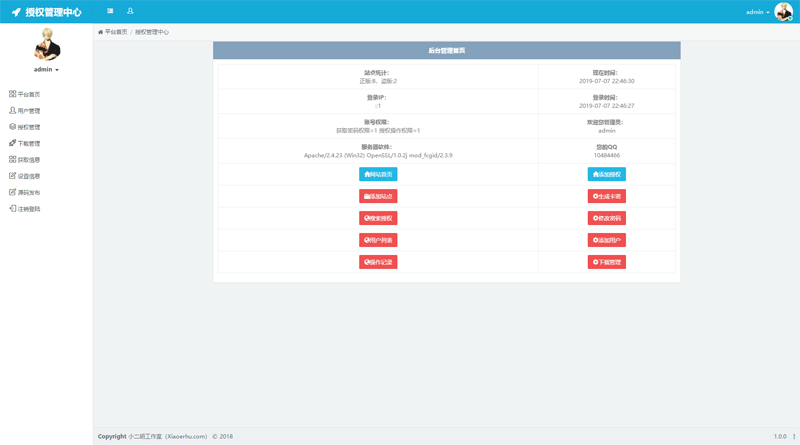Click the user icon in the top bar
This screenshot has height=445, width=800.
[x=130, y=11]
